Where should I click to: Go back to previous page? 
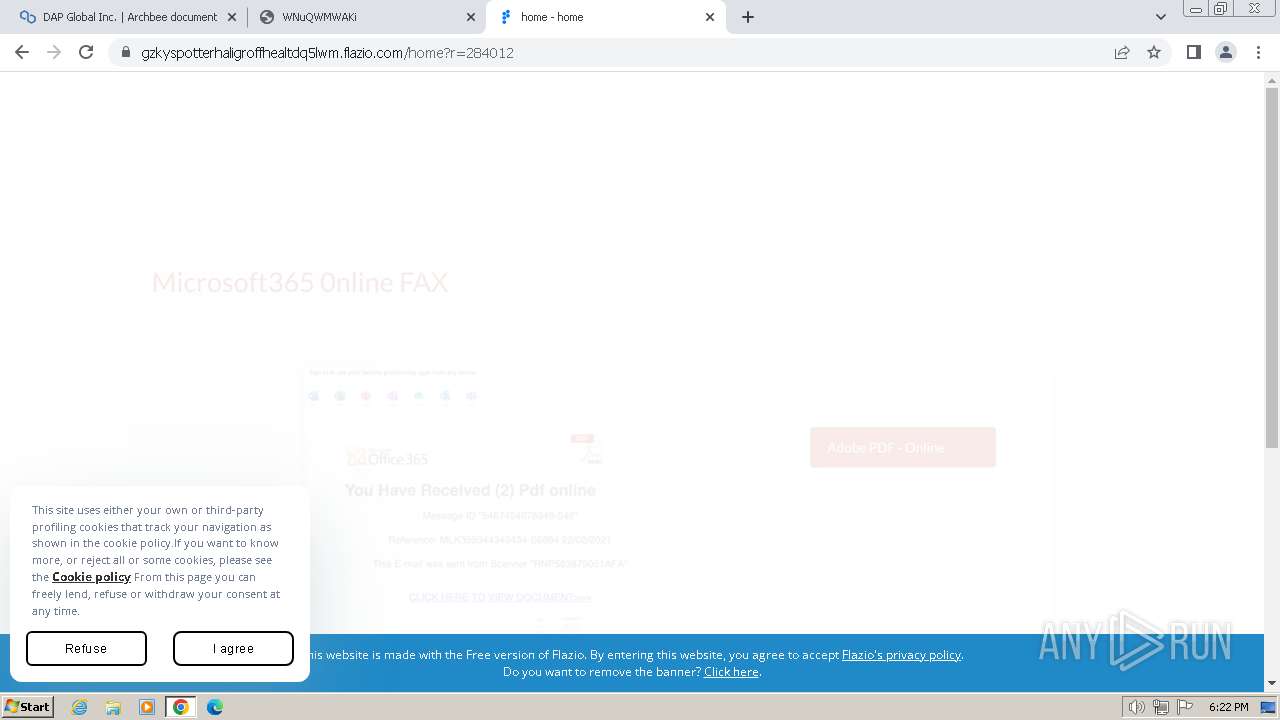pos(22,52)
